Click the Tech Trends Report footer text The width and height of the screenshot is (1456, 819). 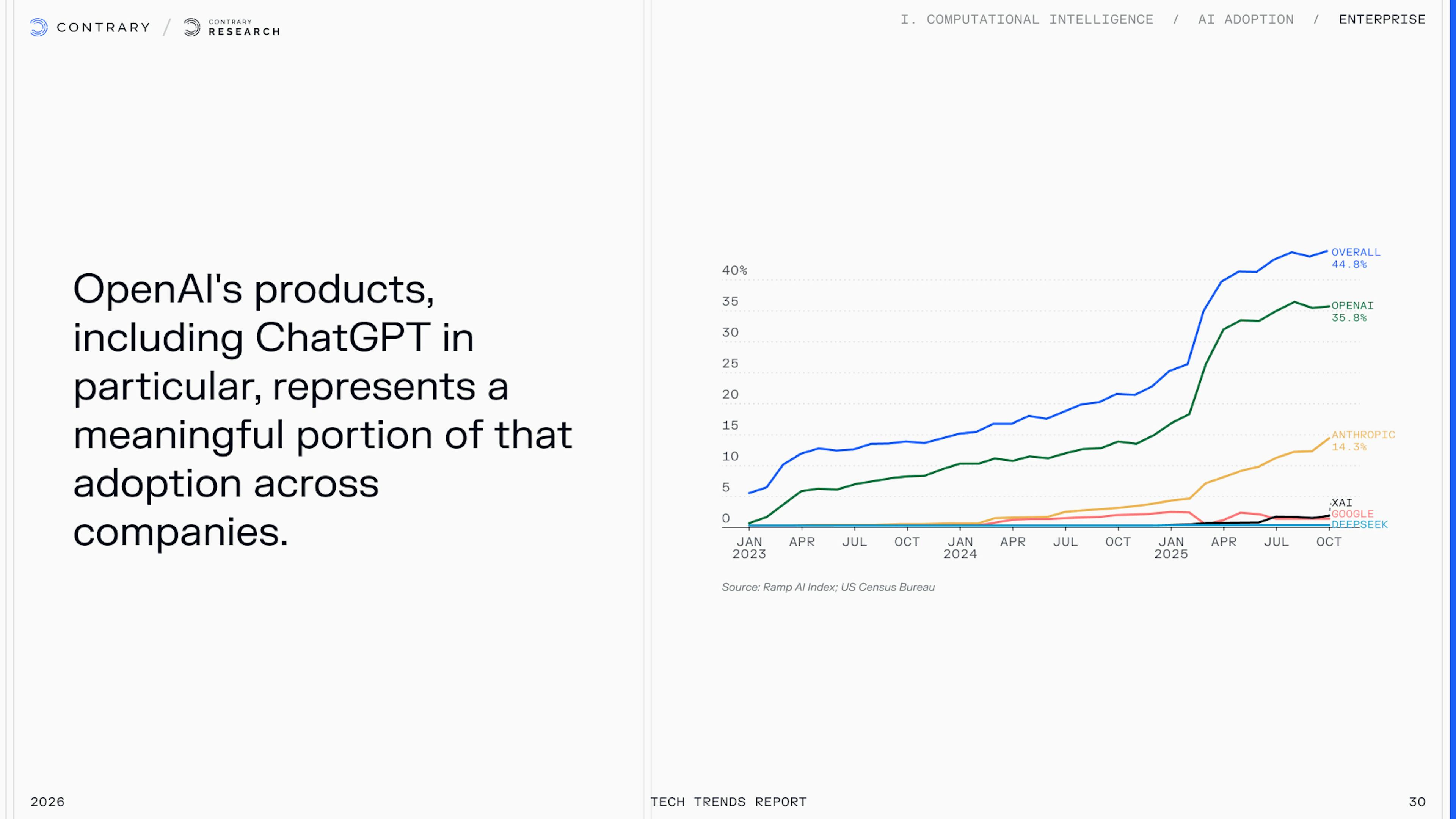click(x=728, y=802)
